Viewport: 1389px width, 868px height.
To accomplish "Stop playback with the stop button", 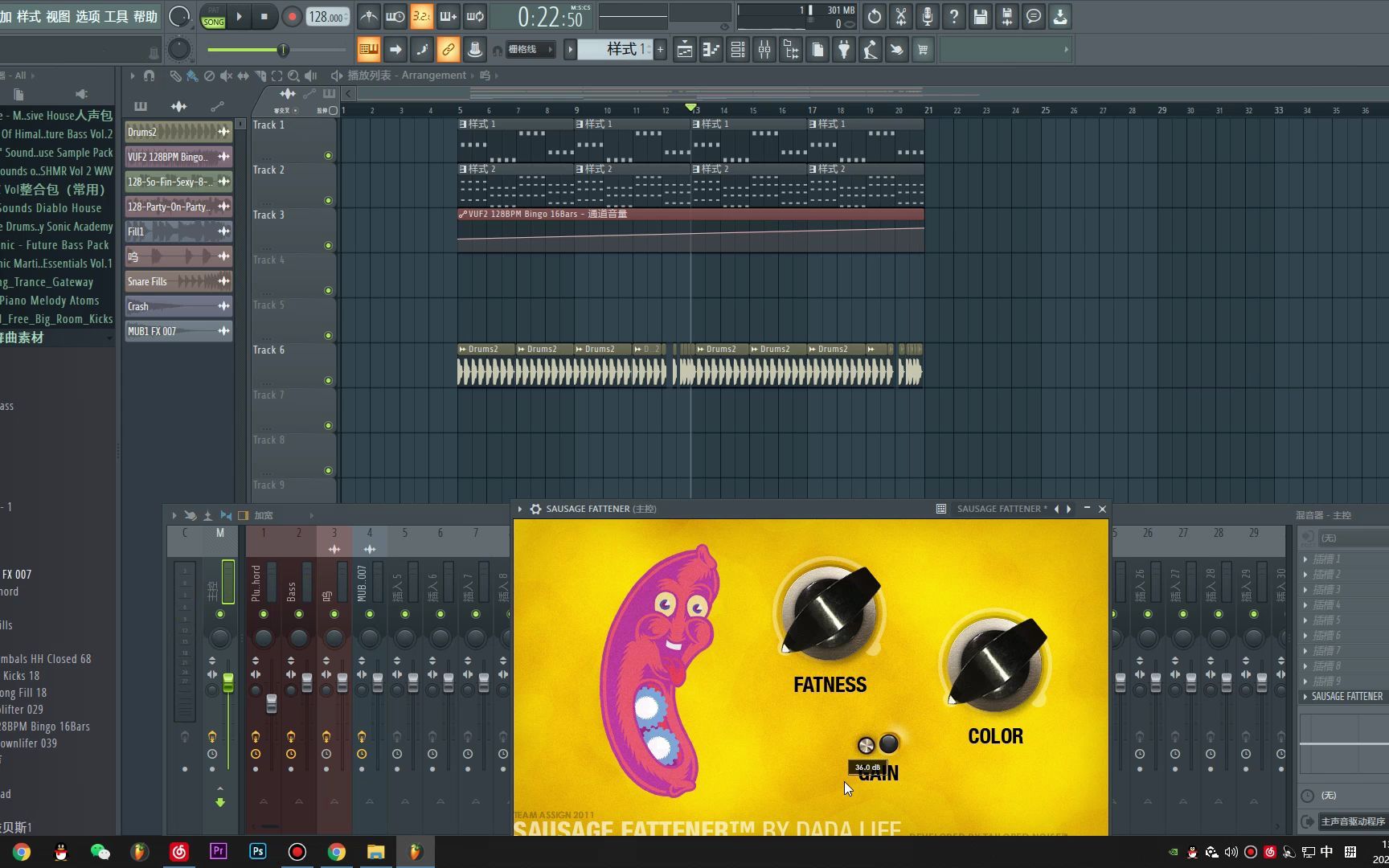I will coord(264,16).
